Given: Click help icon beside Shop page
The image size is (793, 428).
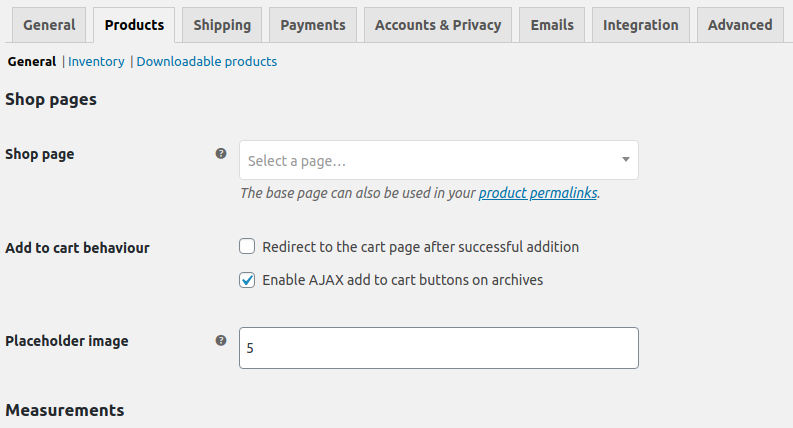Looking at the screenshot, I should click(221, 154).
